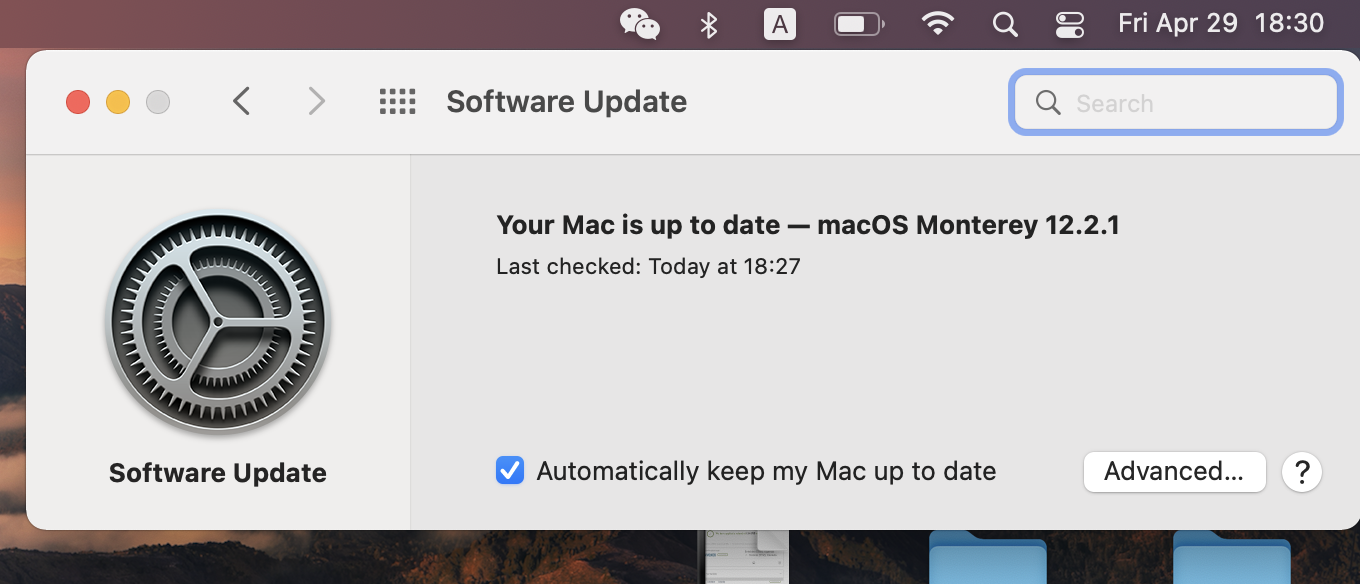
Task: Open Control Center
Action: [1069, 24]
